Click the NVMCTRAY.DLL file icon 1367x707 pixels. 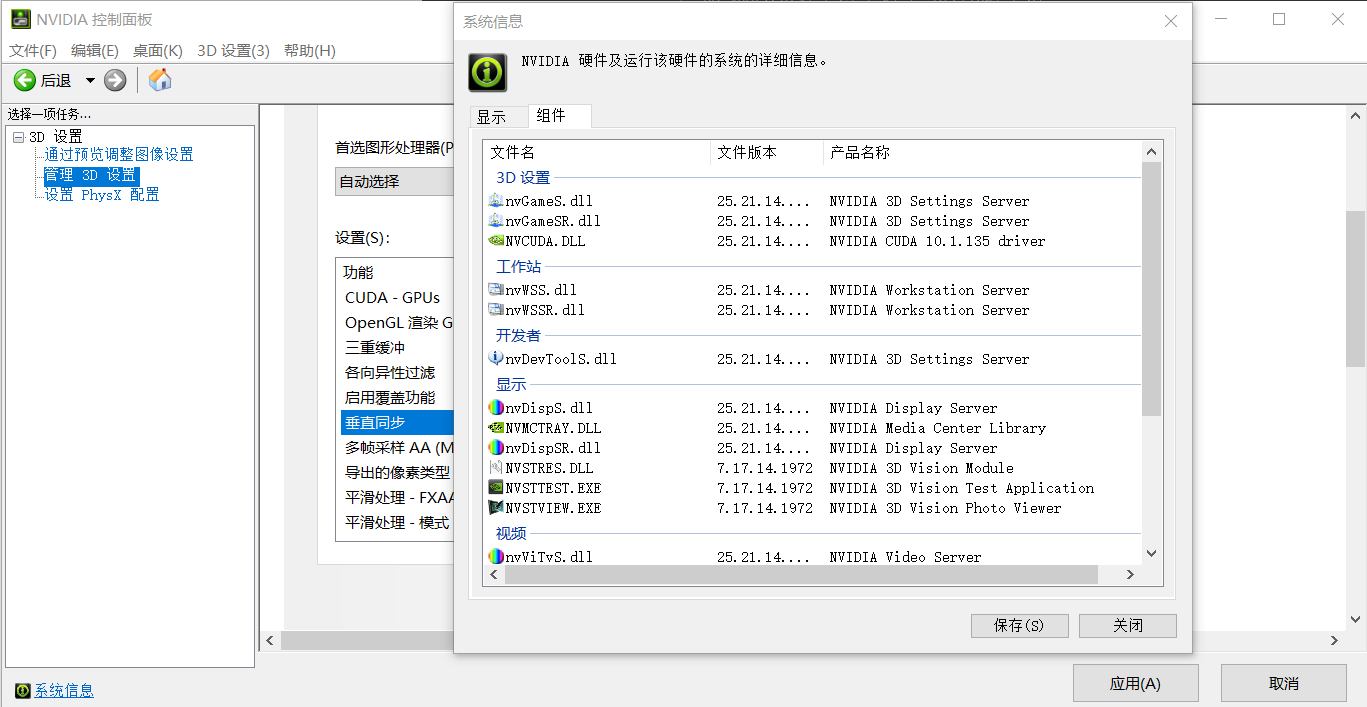coord(496,428)
